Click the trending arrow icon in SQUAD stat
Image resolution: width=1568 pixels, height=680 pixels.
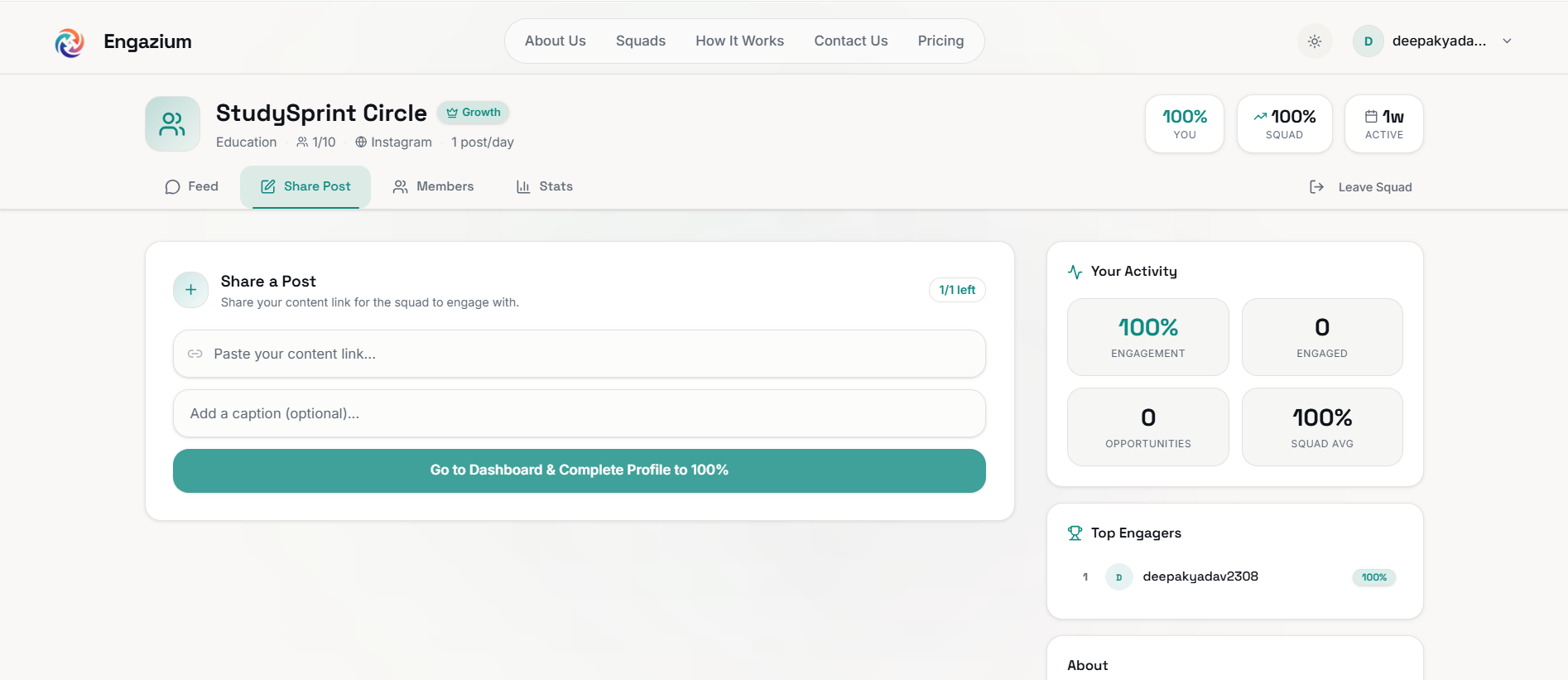click(1260, 117)
